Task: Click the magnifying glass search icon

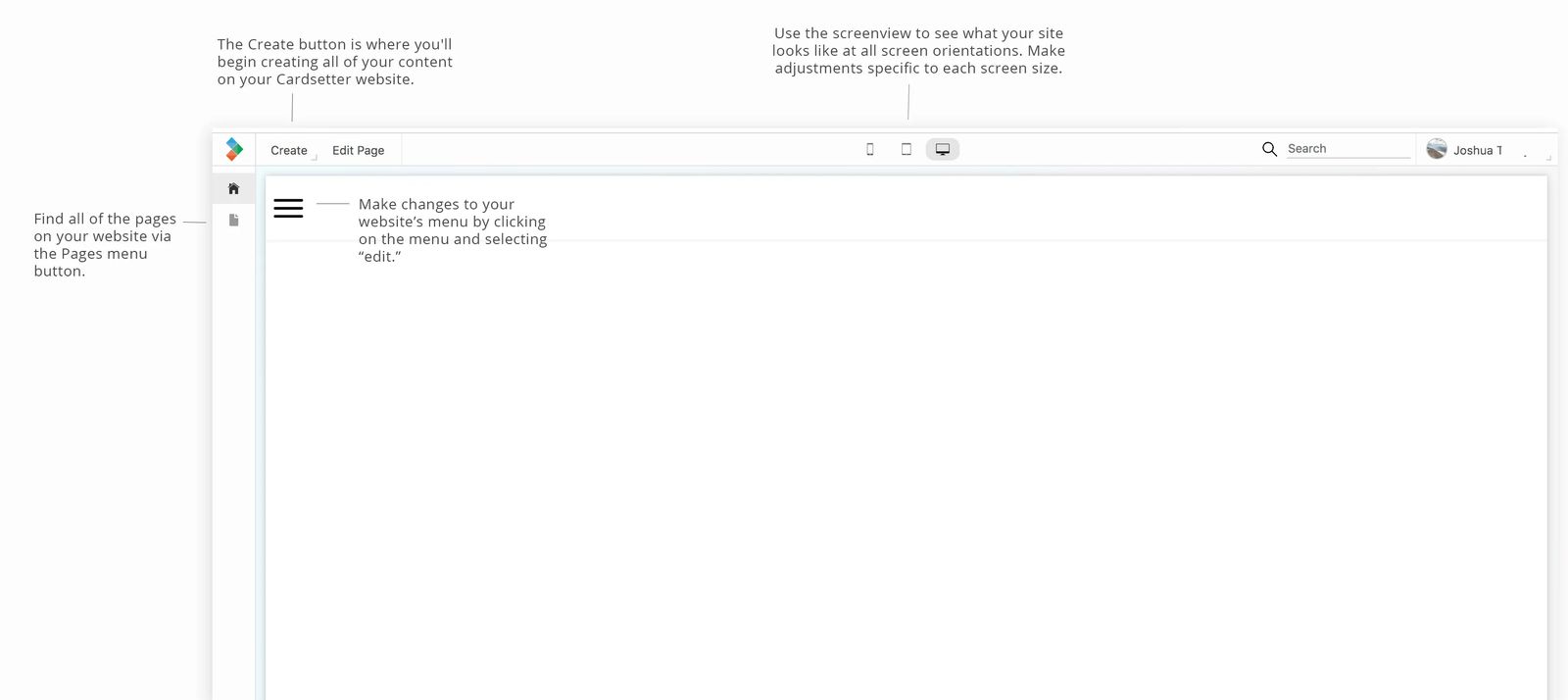Action: pyautogui.click(x=1269, y=149)
